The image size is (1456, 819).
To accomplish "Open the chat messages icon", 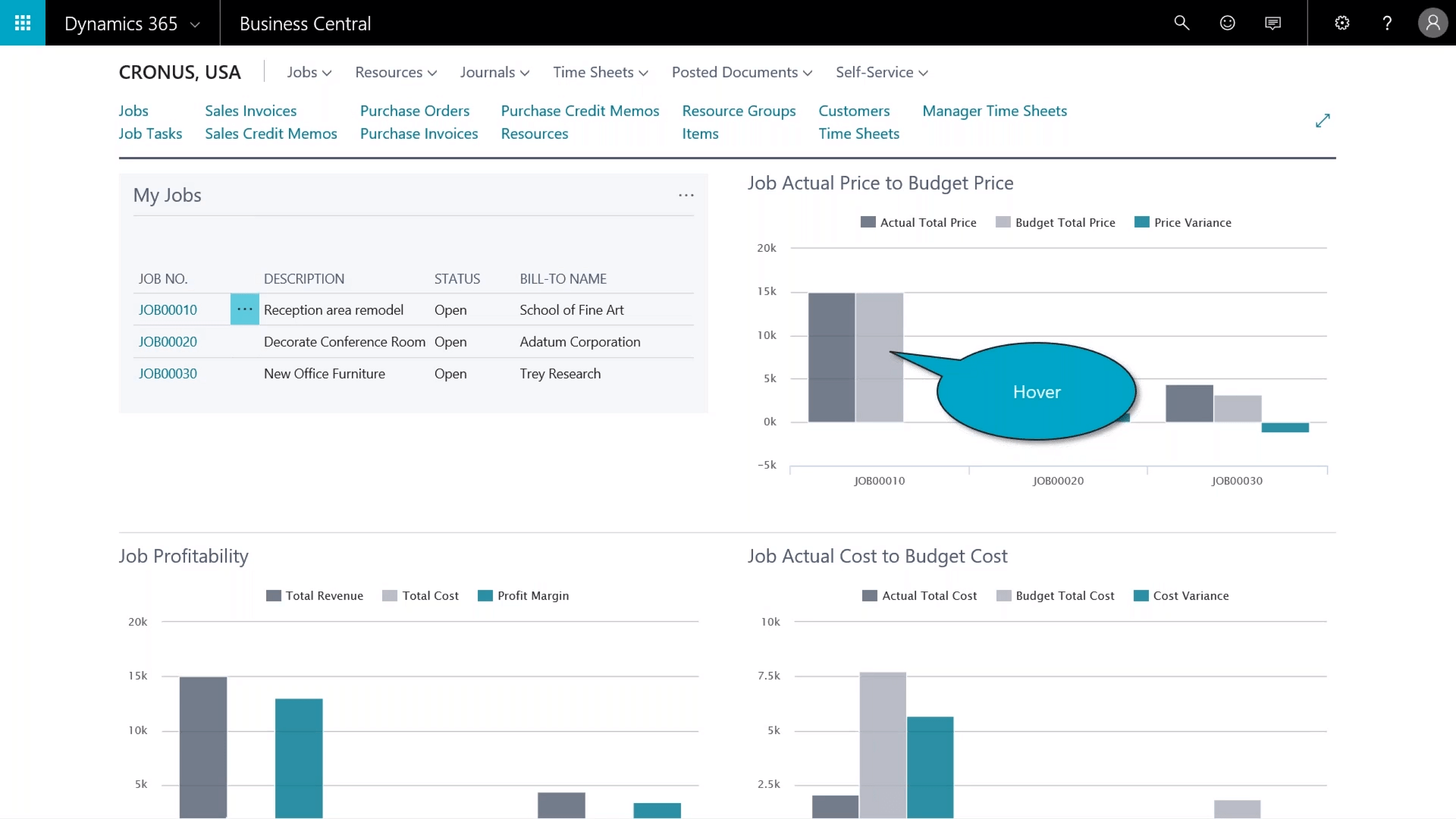I will click(x=1273, y=23).
